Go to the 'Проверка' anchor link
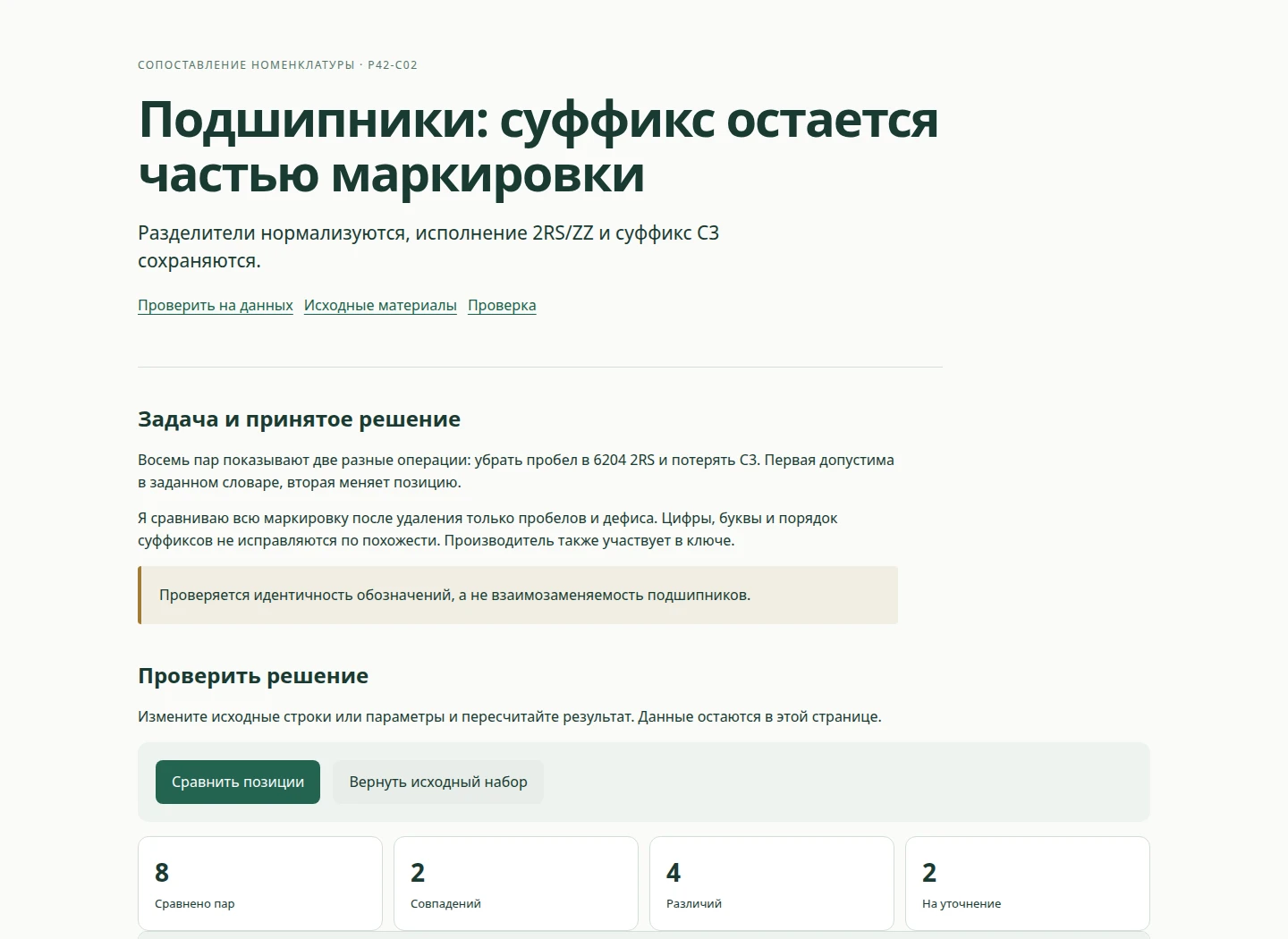 502,305
